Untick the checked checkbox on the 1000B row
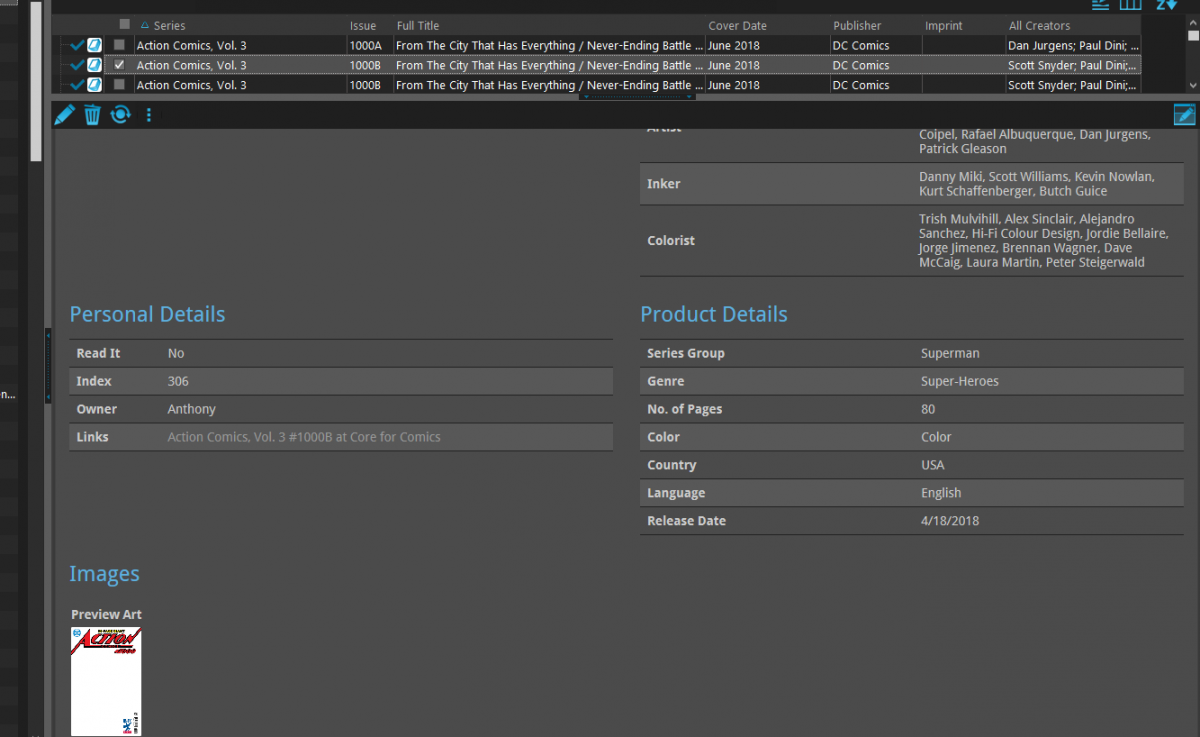Image resolution: width=1200 pixels, height=737 pixels. pos(119,65)
